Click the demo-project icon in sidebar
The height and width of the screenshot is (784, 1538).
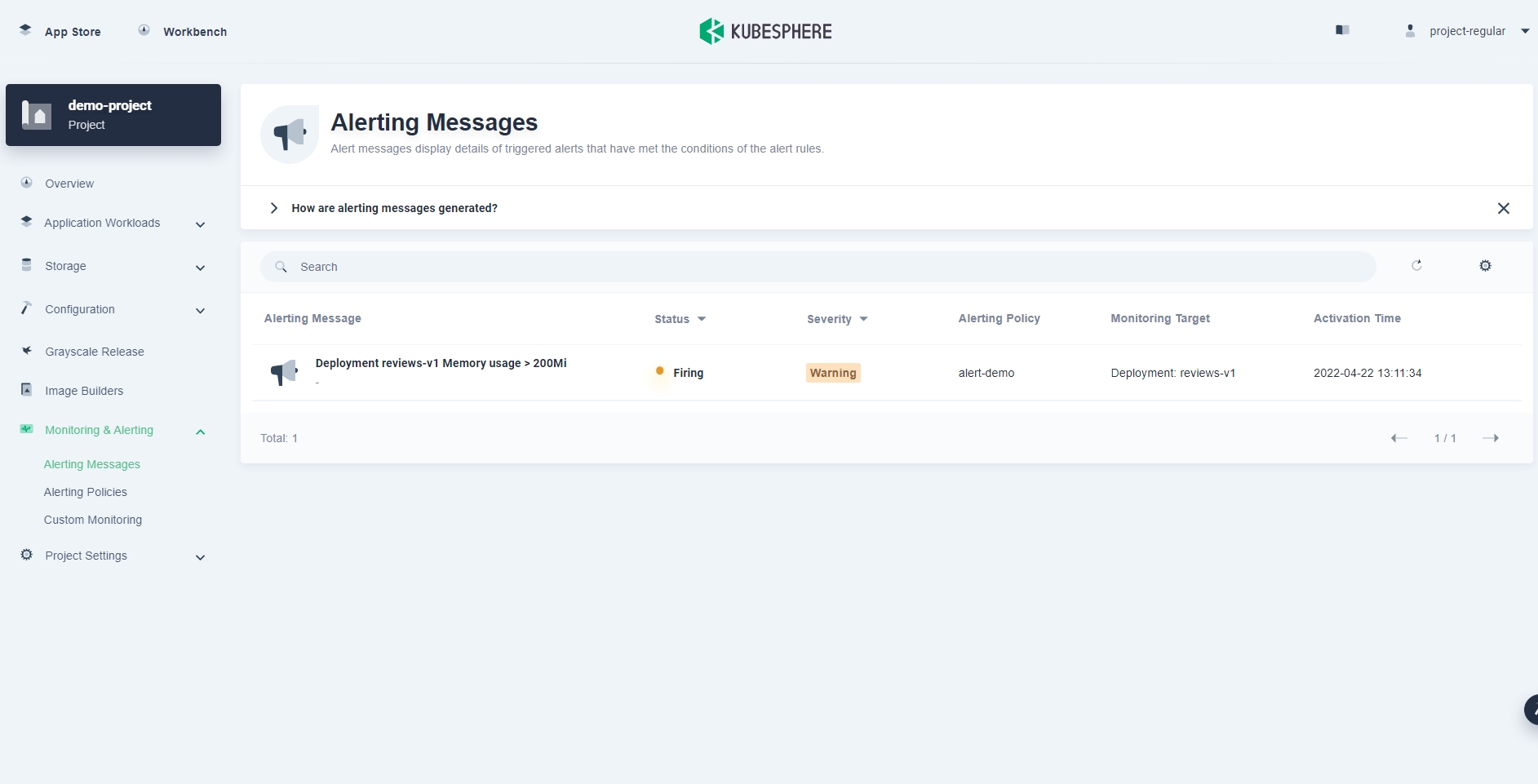[37, 115]
